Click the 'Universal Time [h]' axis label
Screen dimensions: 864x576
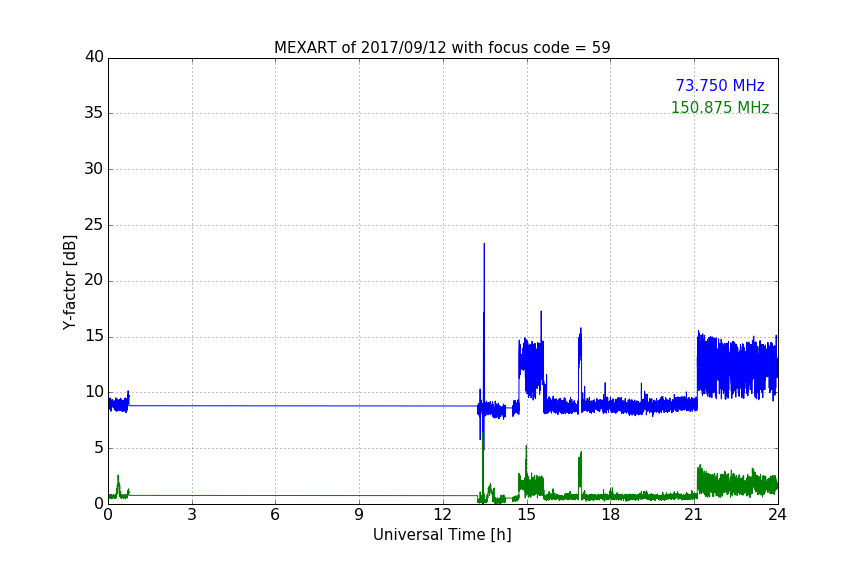pyautogui.click(x=442, y=535)
